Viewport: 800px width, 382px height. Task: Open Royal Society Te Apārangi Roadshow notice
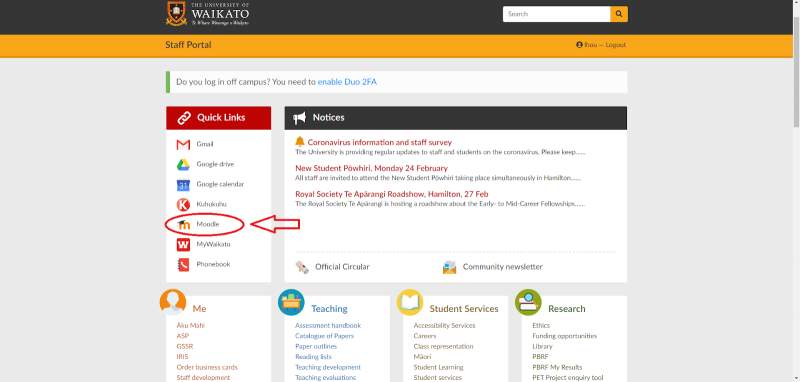392,194
